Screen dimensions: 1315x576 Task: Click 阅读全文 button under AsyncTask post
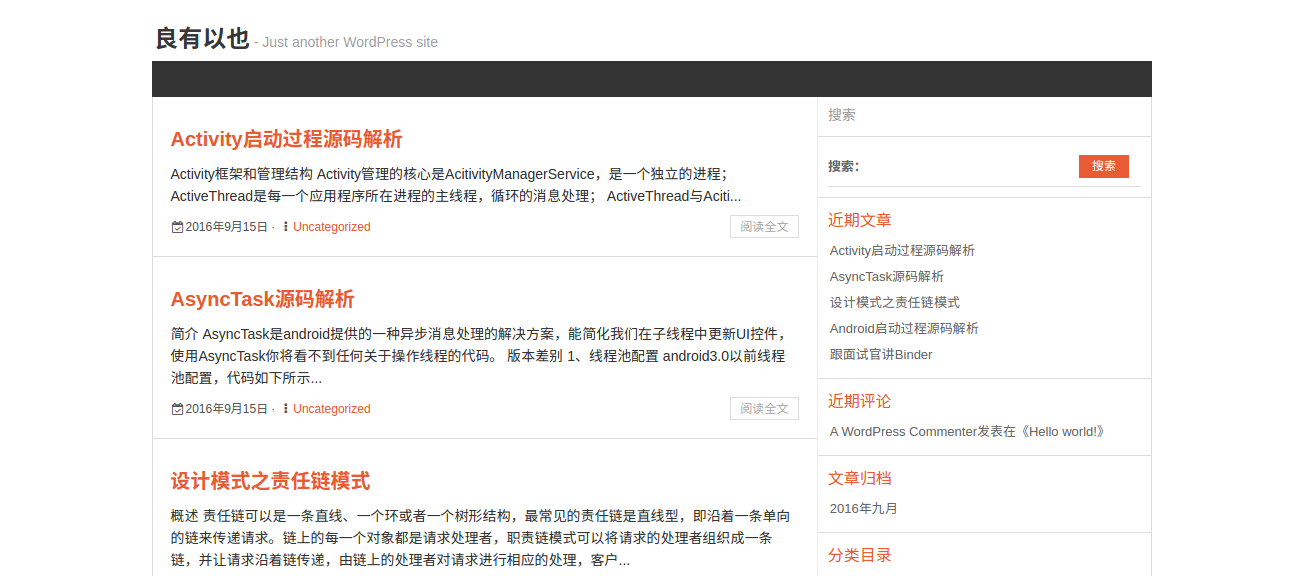coord(764,409)
